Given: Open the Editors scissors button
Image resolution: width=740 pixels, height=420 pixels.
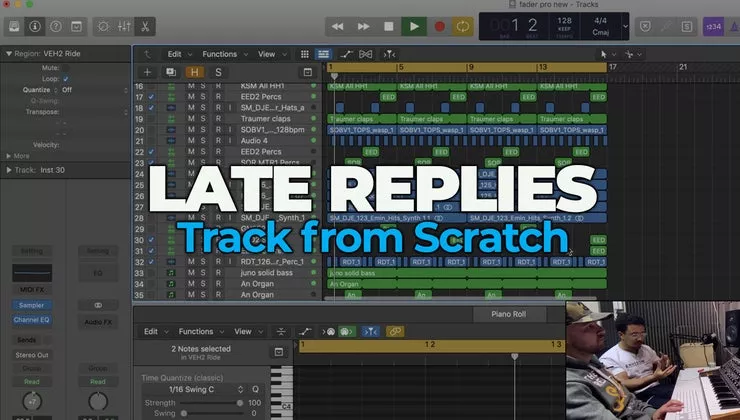Looking at the screenshot, I should tap(145, 26).
